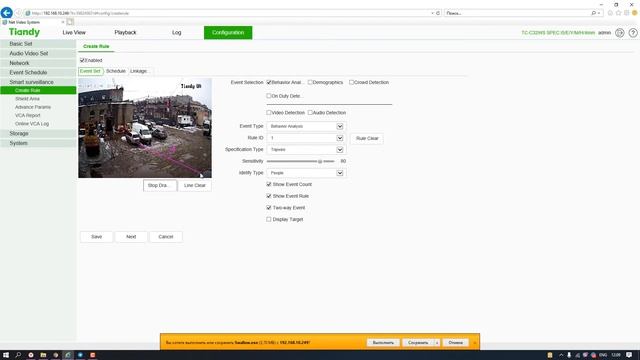The height and width of the screenshot is (360, 640).
Task: Open the Configuration tab
Action: [x=228, y=33]
